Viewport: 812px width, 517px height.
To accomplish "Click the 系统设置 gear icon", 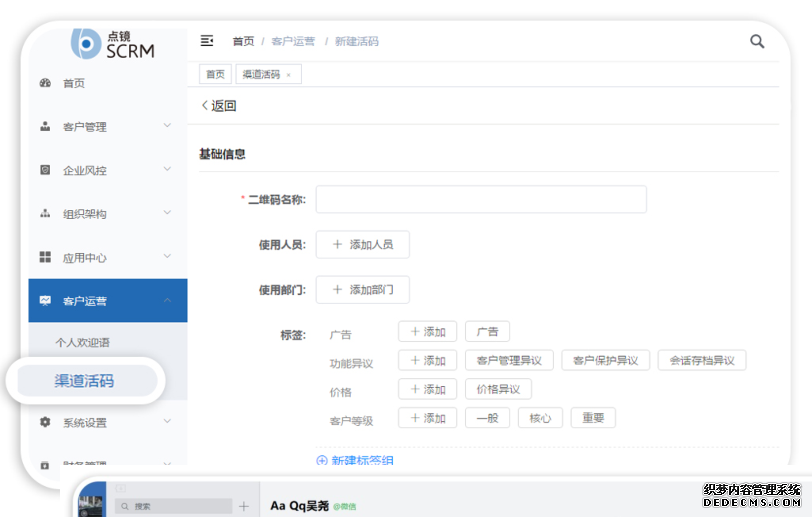I will (x=46, y=422).
